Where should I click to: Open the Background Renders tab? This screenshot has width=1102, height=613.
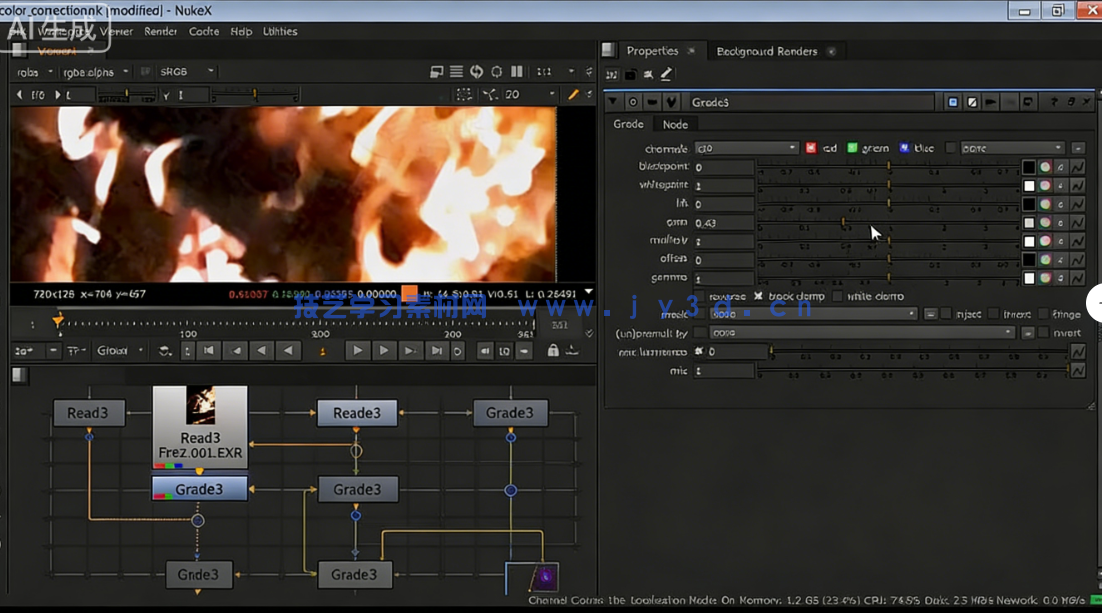tap(766, 51)
